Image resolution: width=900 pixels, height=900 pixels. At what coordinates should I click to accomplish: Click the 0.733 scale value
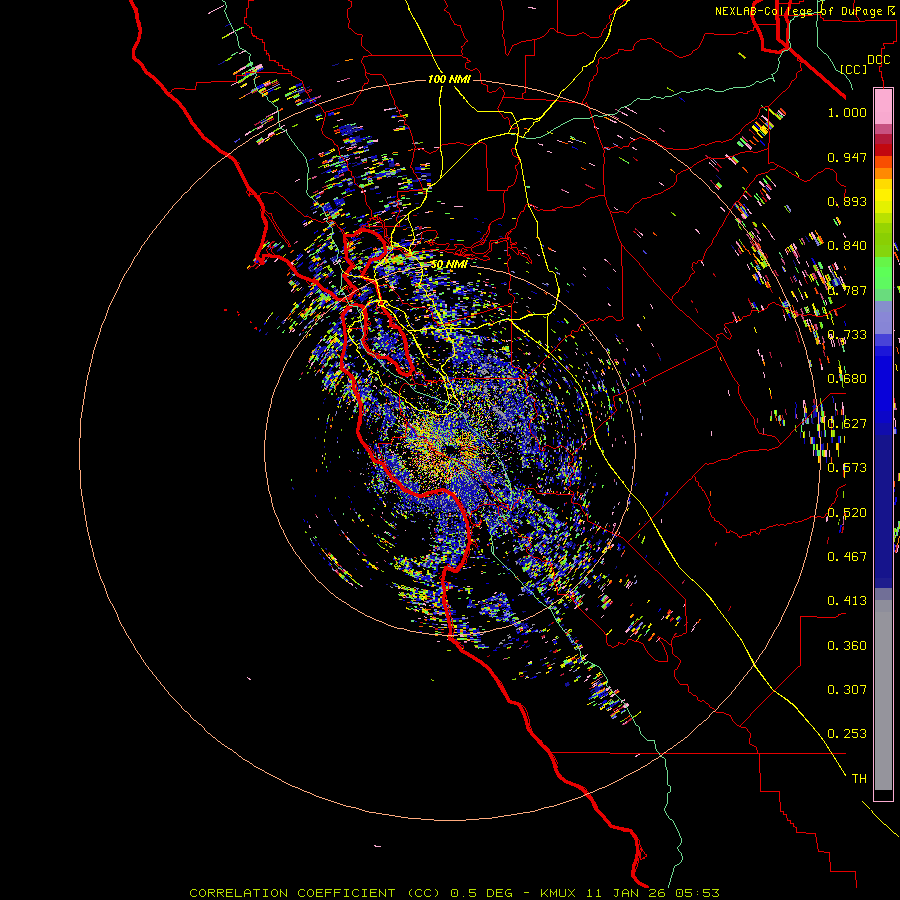(847, 335)
